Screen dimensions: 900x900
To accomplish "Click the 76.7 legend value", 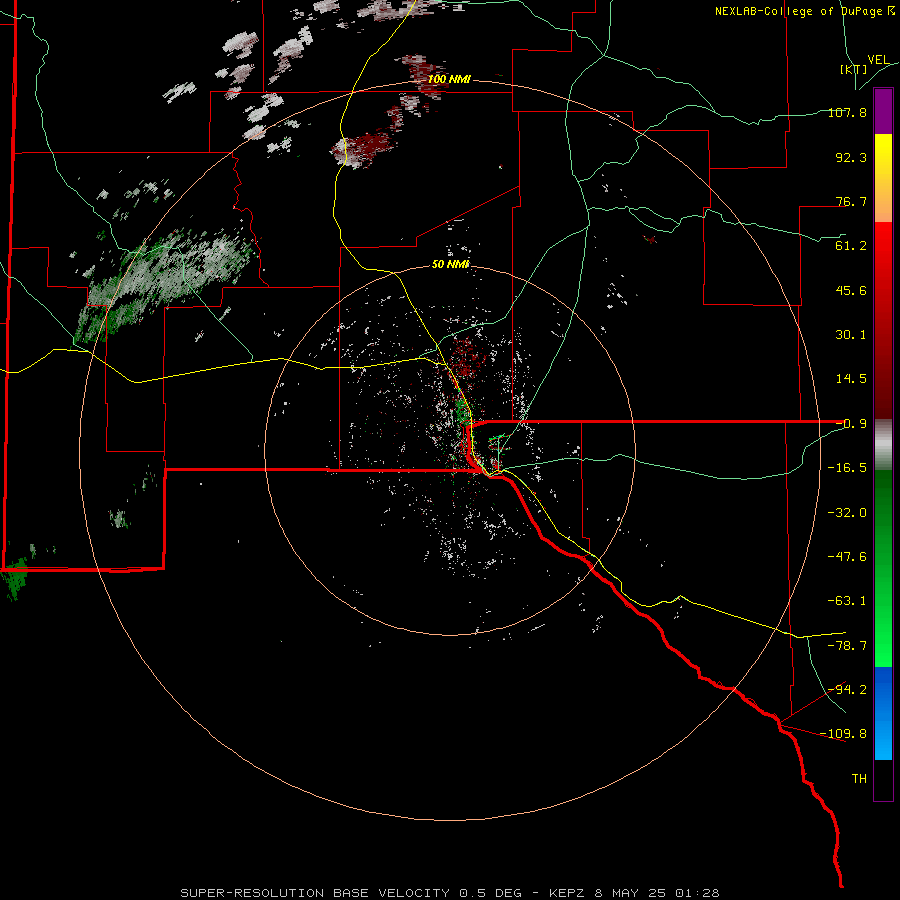I will click(851, 201).
